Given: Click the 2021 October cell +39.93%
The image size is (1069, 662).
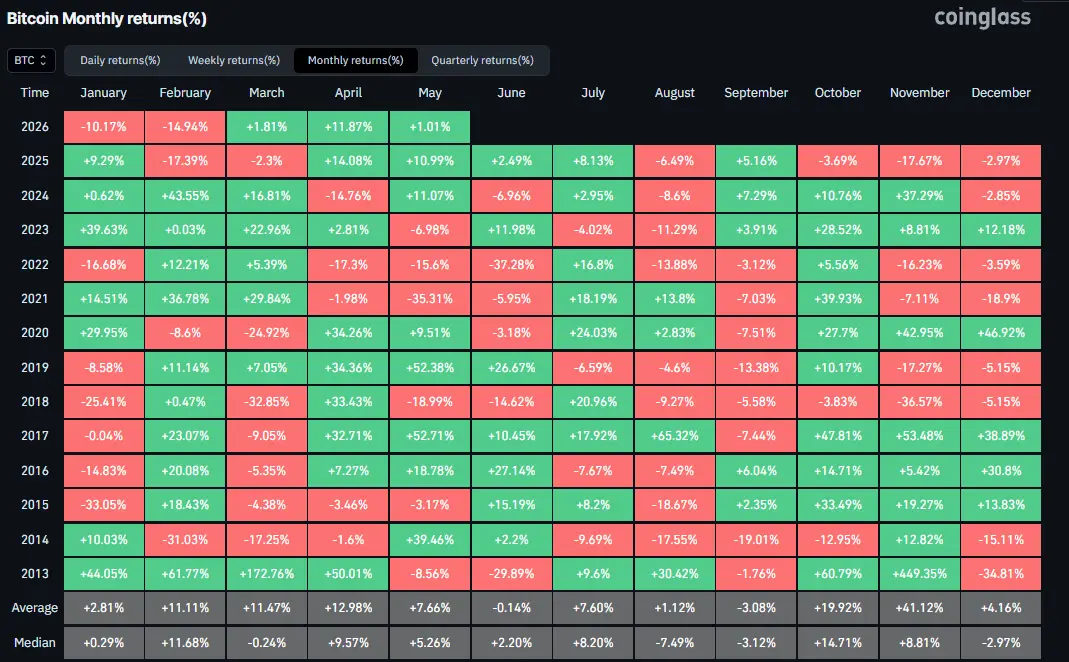Looking at the screenshot, I should pos(838,299).
